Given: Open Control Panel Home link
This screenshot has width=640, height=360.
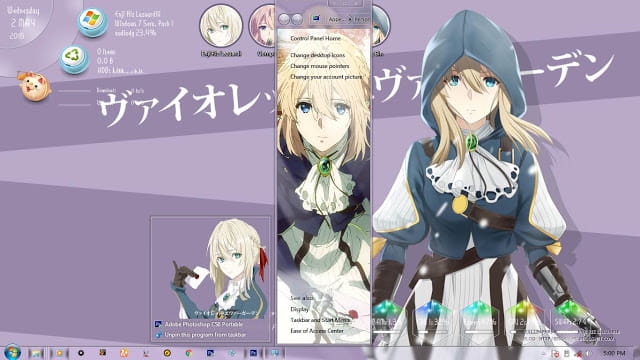Looking at the screenshot, I should (315, 38).
